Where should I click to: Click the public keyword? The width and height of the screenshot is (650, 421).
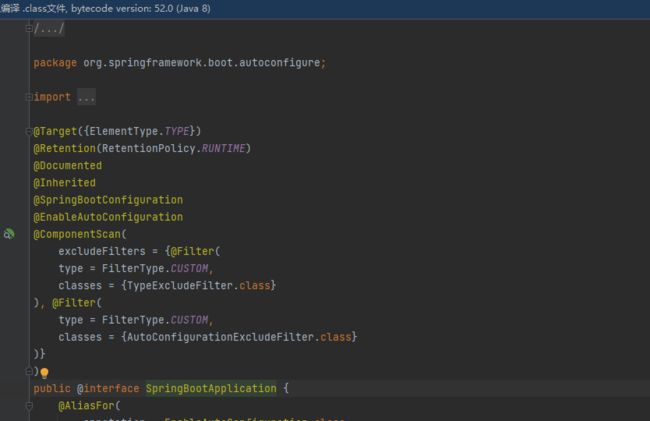52,389
